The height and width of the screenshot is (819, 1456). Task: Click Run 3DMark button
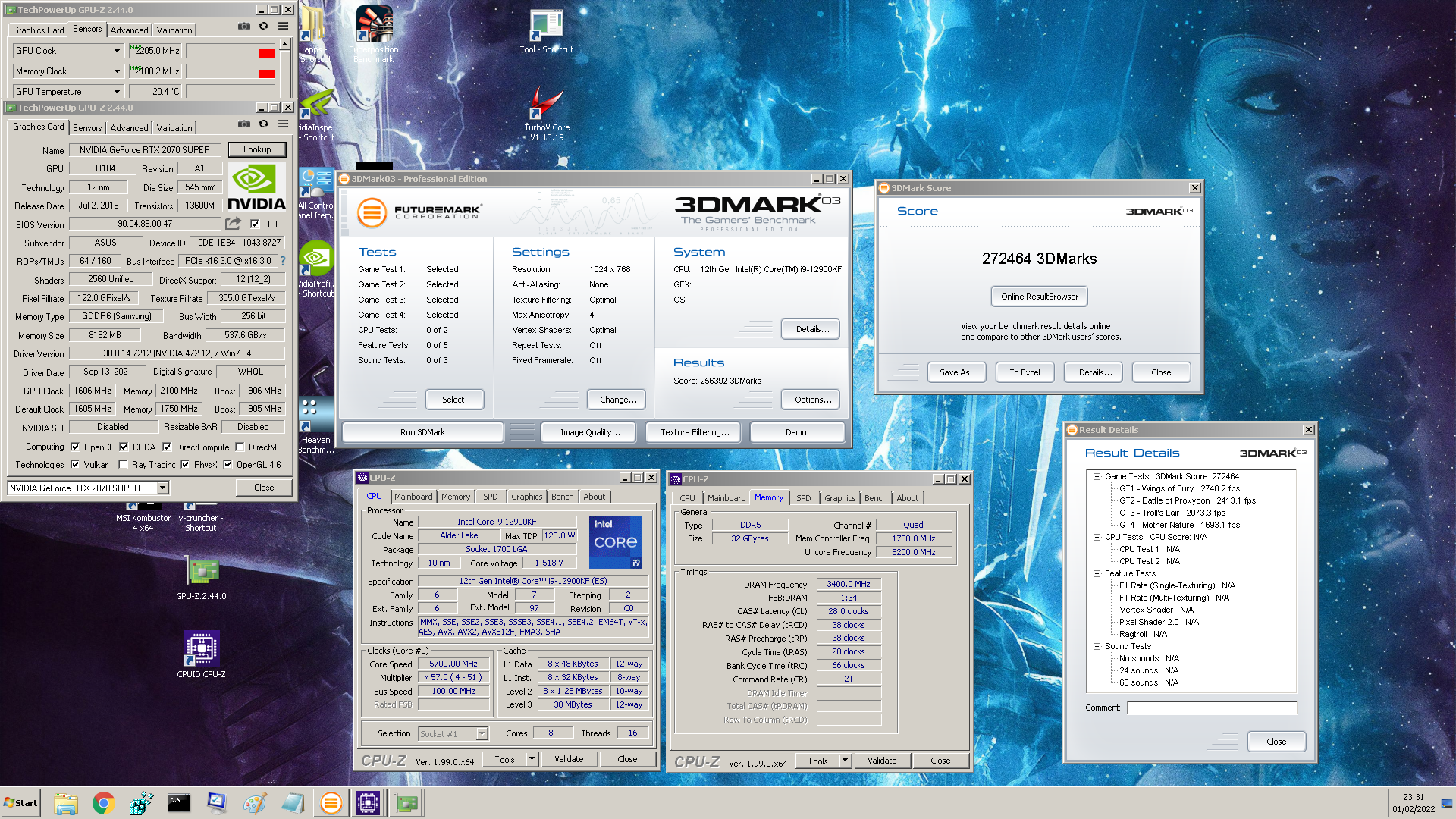[422, 432]
